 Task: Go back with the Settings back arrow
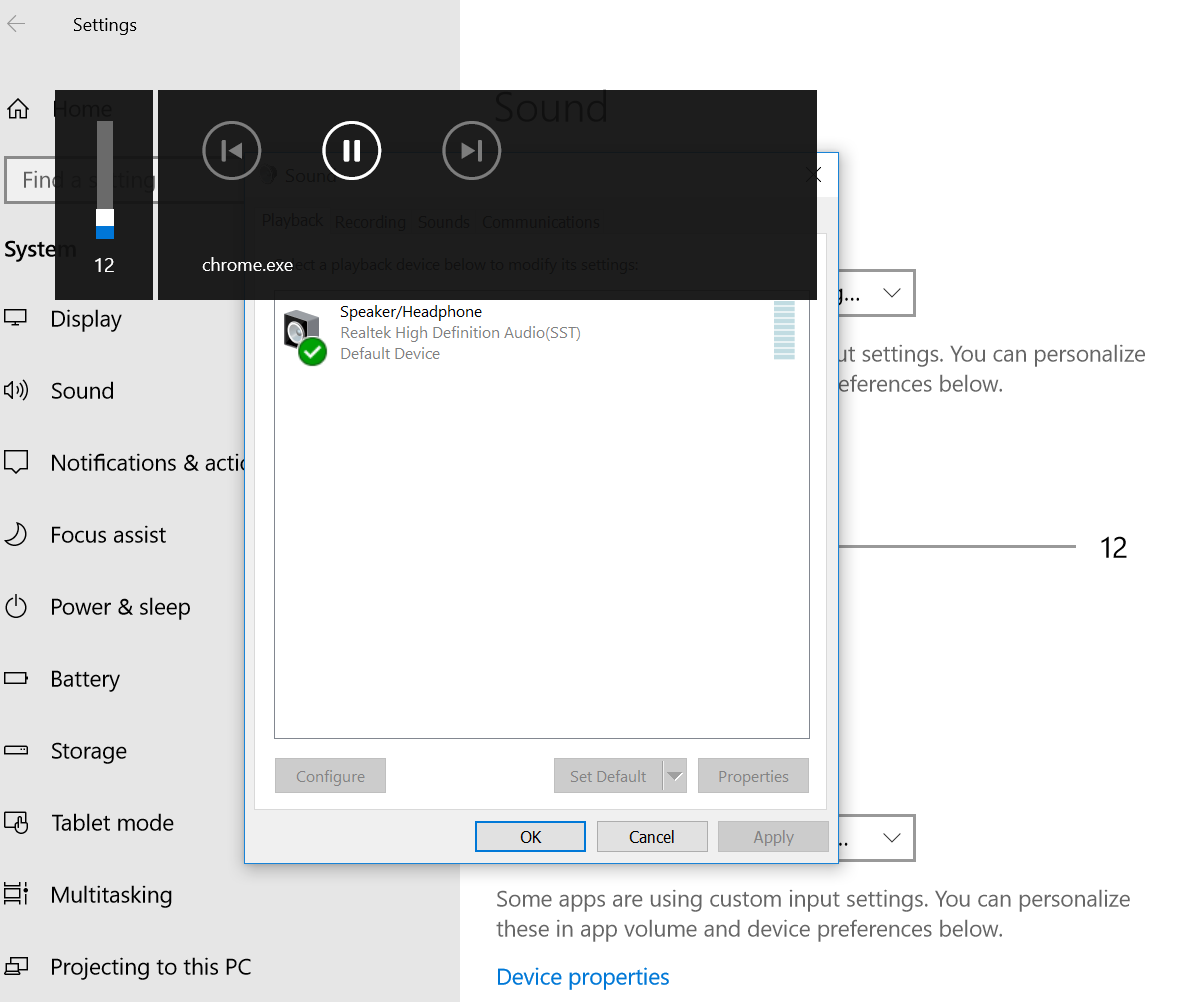click(x=17, y=24)
